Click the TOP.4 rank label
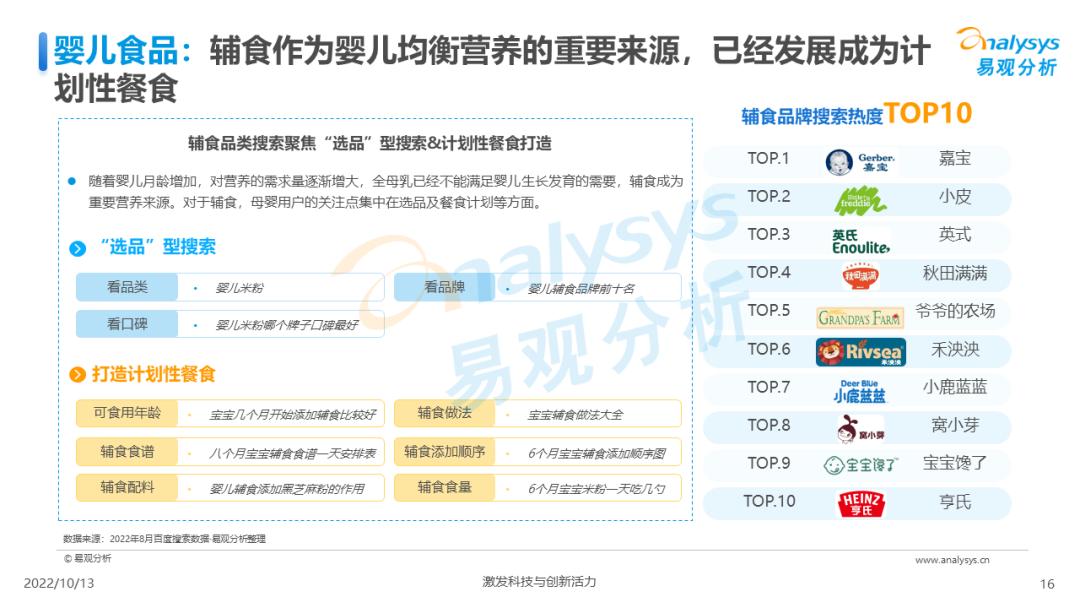This screenshot has width=1080, height=608. [x=769, y=273]
